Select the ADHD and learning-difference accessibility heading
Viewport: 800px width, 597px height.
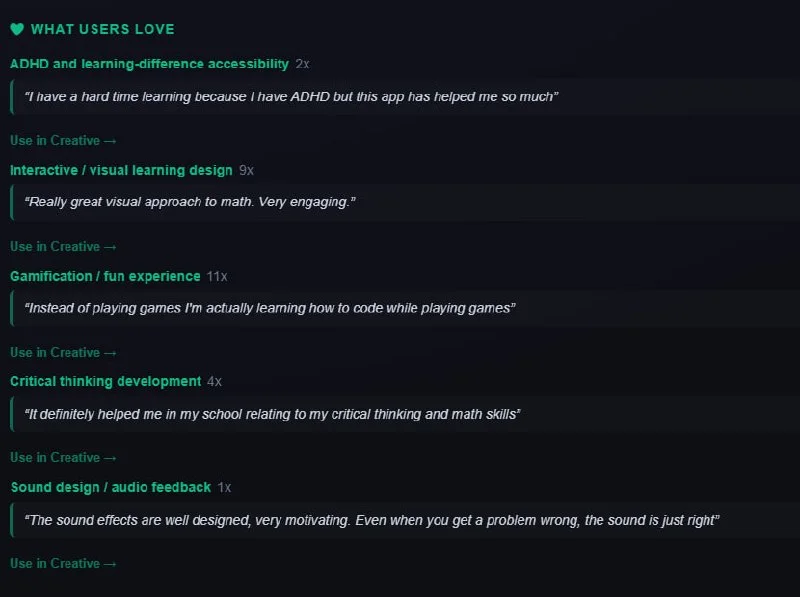click(x=149, y=64)
